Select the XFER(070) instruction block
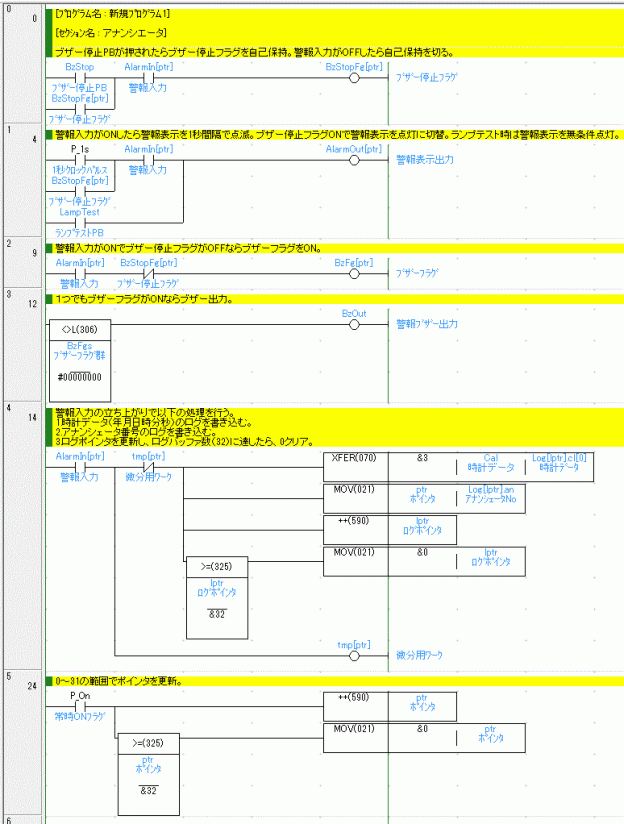Viewport: 624px width, 824px height. (458, 467)
